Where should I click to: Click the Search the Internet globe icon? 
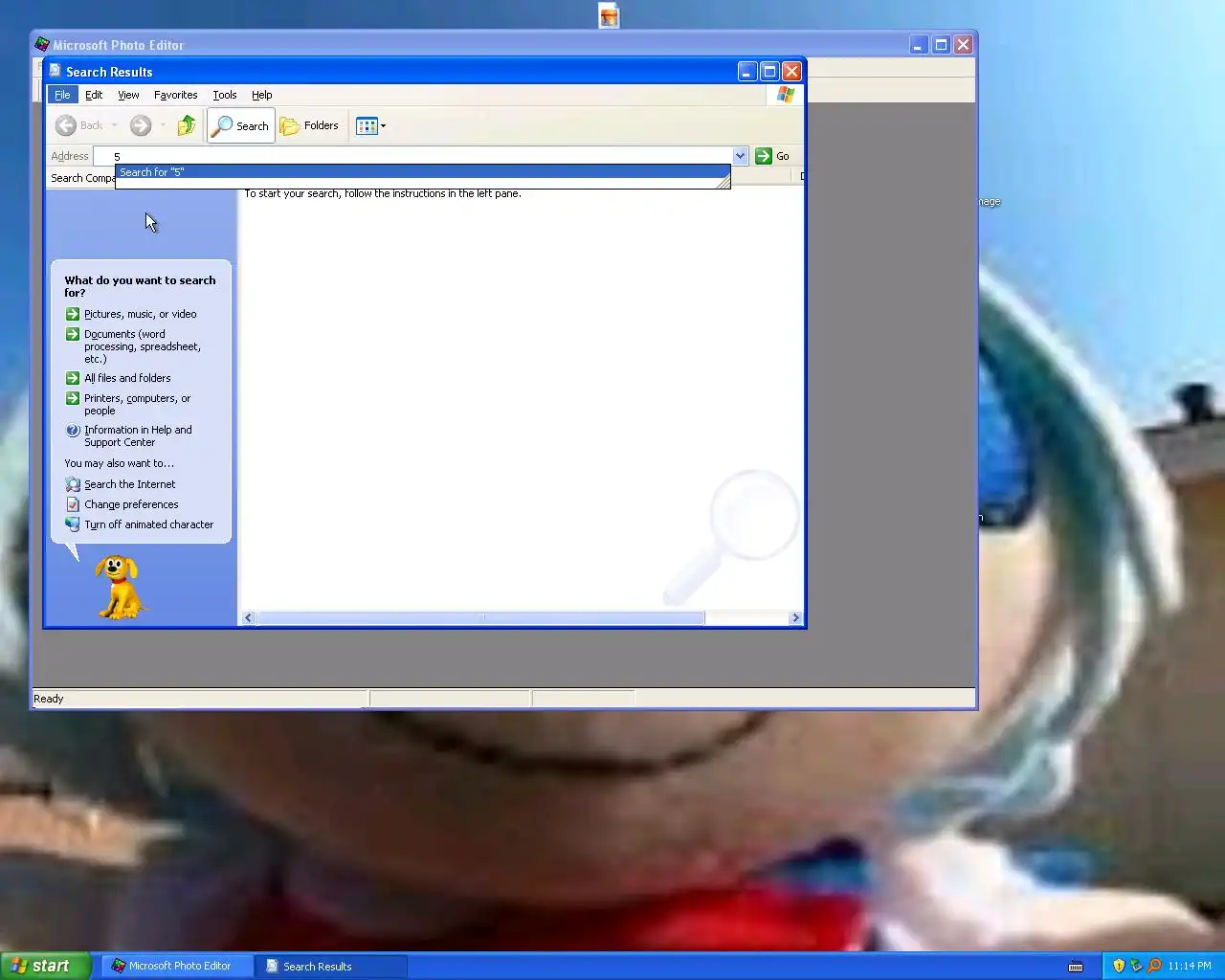point(73,484)
